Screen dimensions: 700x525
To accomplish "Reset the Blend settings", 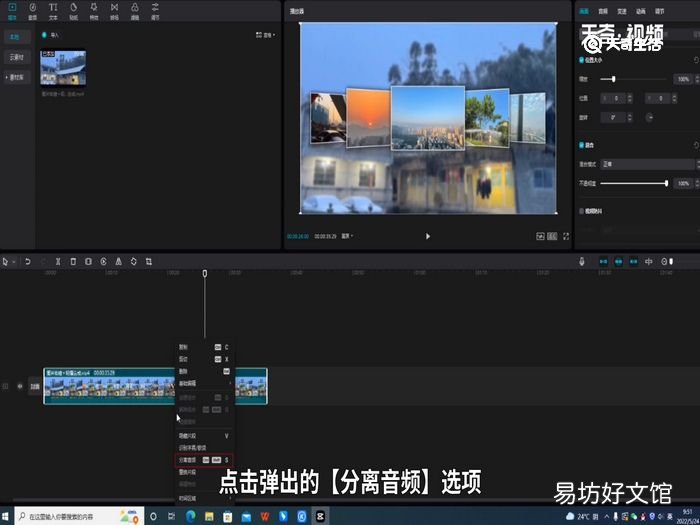I will [x=696, y=145].
